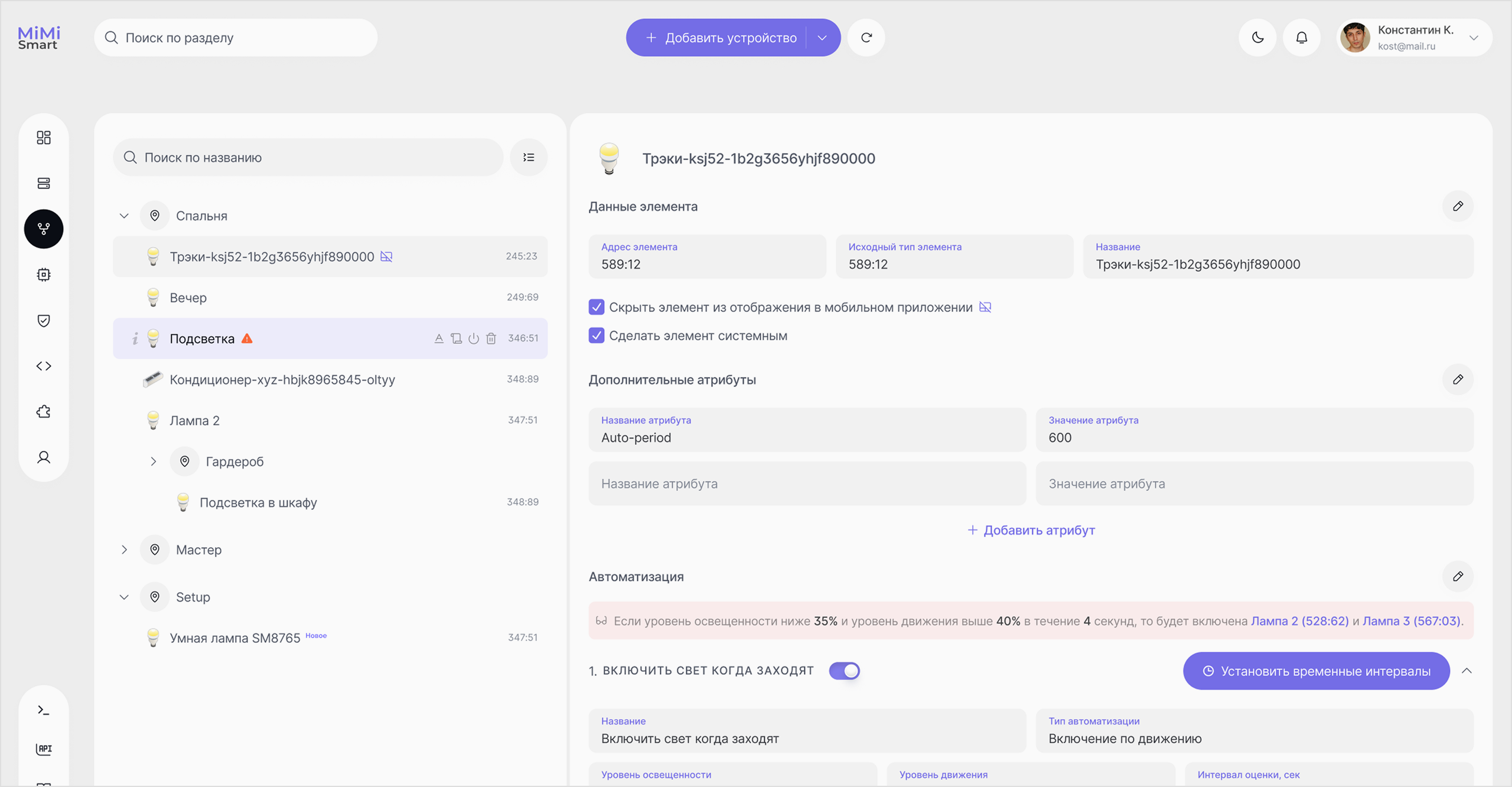Image resolution: width=1512 pixels, height=787 pixels.
Task: Click Адрес элемента field 589:12
Action: (707, 256)
